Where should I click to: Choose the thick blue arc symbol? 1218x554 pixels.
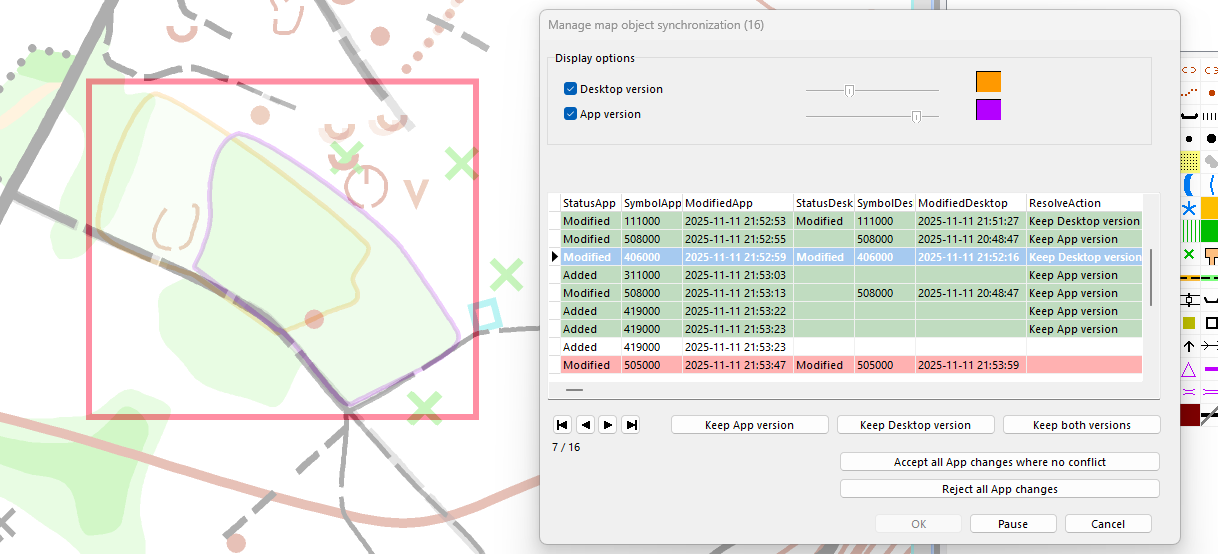pyautogui.click(x=1189, y=184)
